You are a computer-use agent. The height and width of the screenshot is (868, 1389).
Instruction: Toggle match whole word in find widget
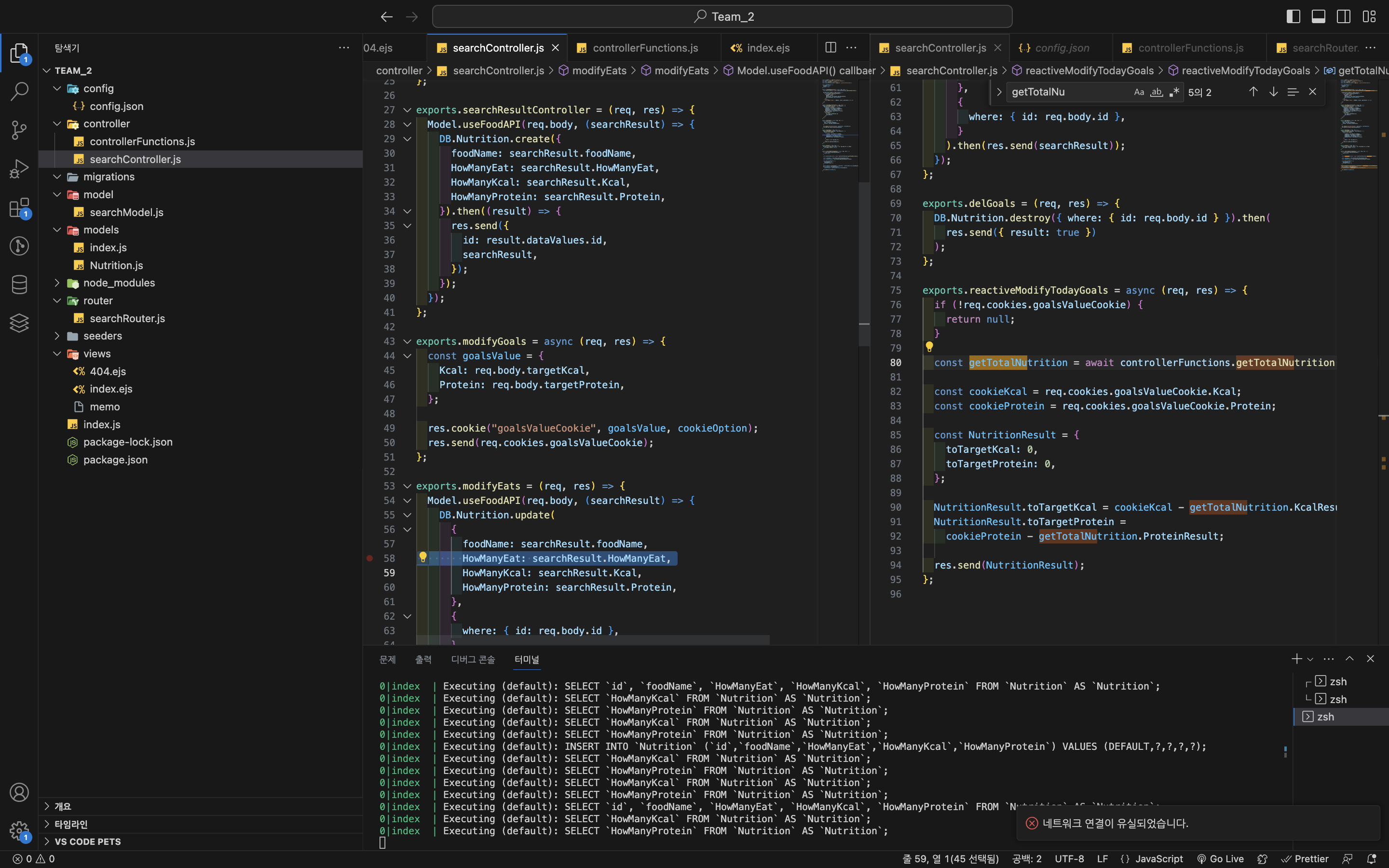pyautogui.click(x=1157, y=92)
